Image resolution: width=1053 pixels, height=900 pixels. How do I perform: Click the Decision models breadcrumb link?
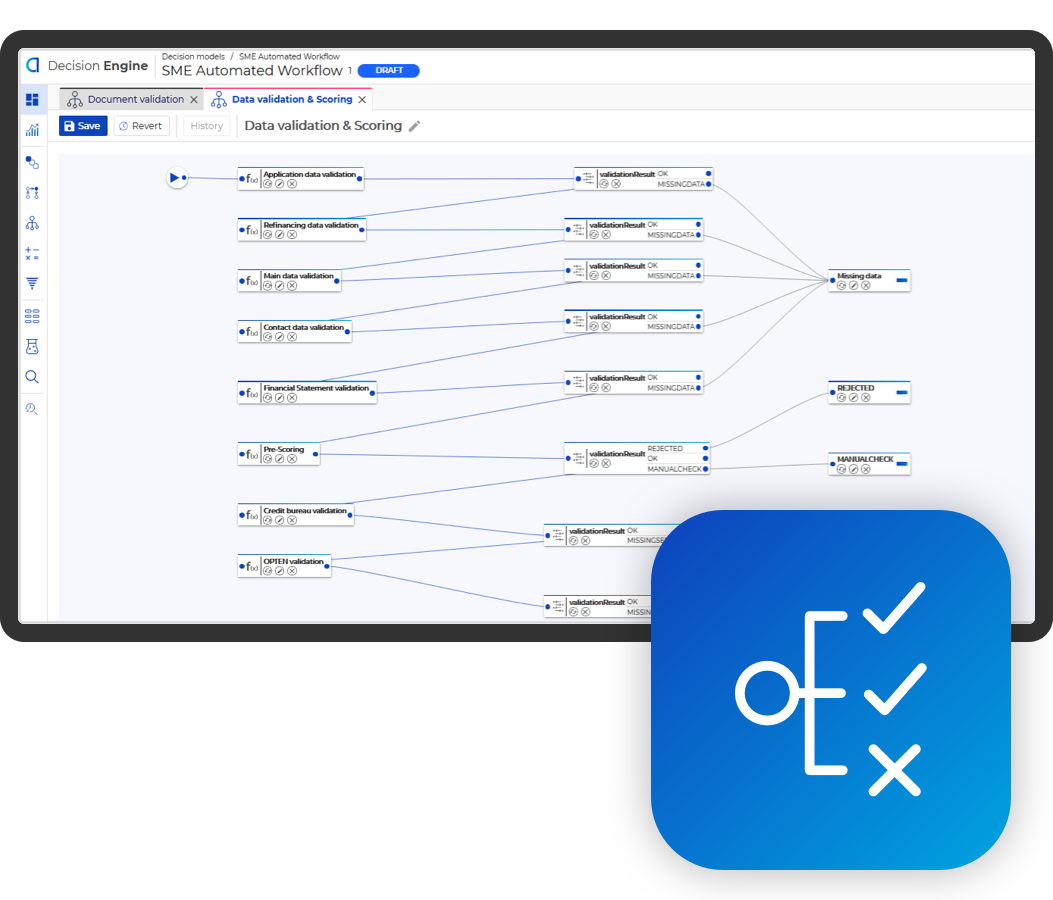click(193, 57)
